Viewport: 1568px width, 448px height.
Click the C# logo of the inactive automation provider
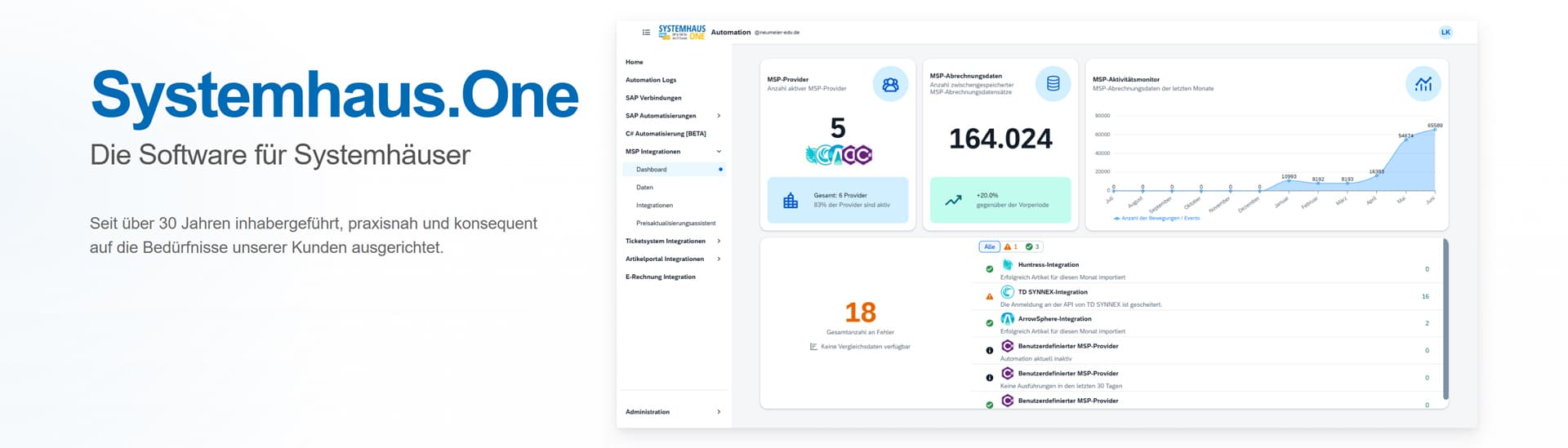point(1007,346)
